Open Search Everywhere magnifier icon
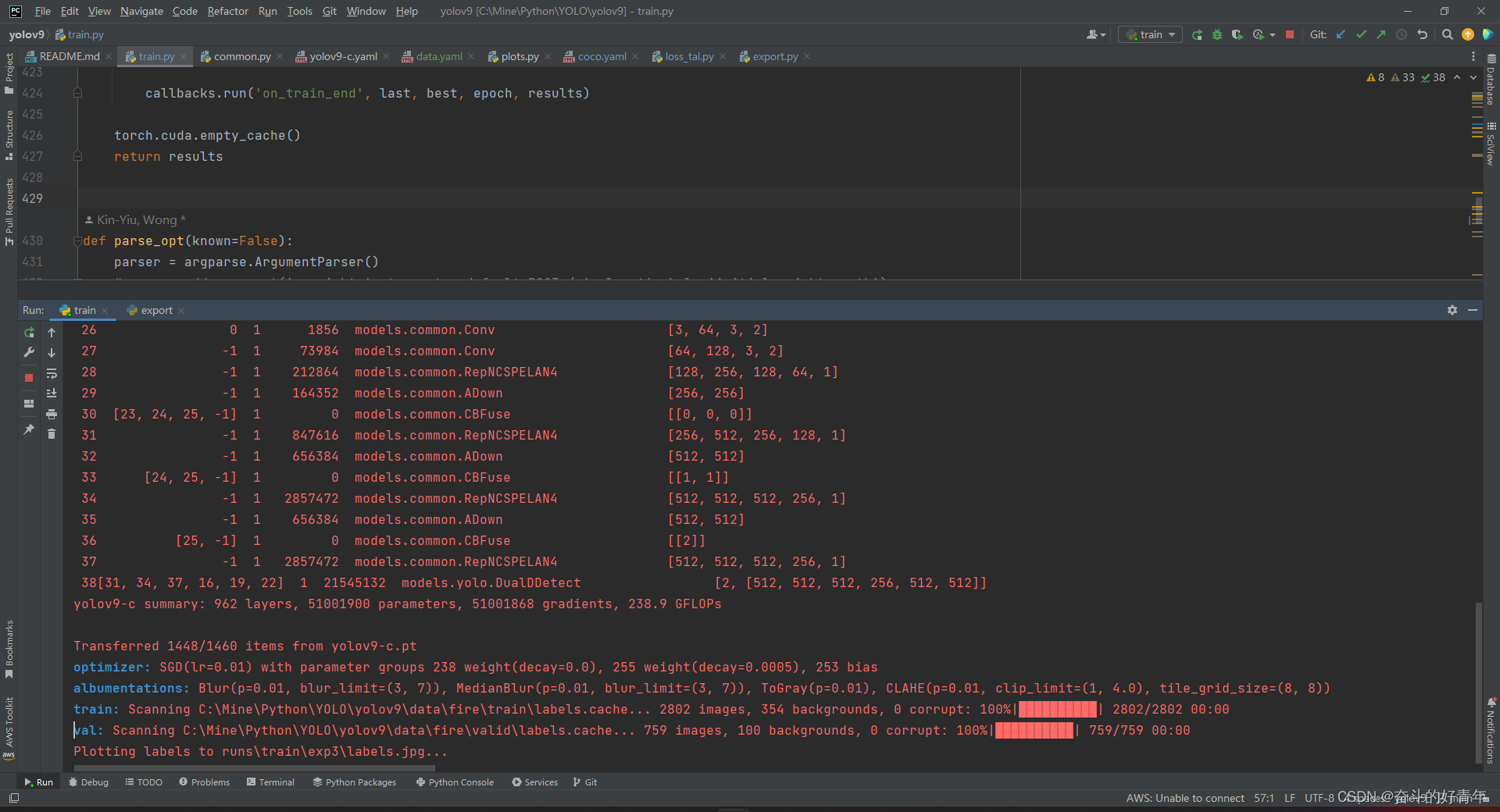Image resolution: width=1500 pixels, height=812 pixels. (1448, 34)
